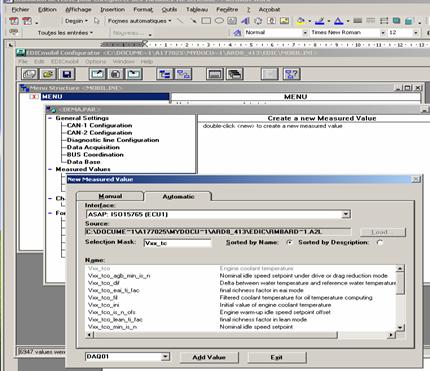Open the Normal style dropdown arrow

click(305, 33)
